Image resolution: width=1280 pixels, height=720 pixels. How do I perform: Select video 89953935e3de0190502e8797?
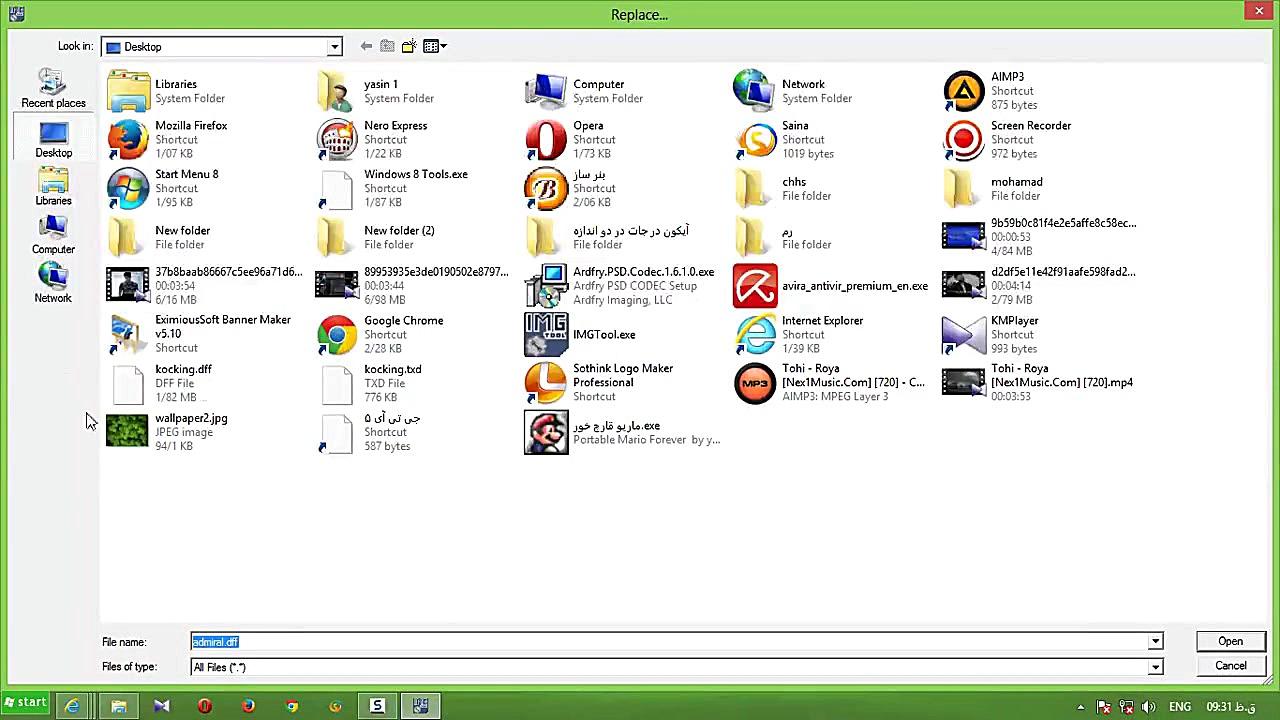(412, 285)
